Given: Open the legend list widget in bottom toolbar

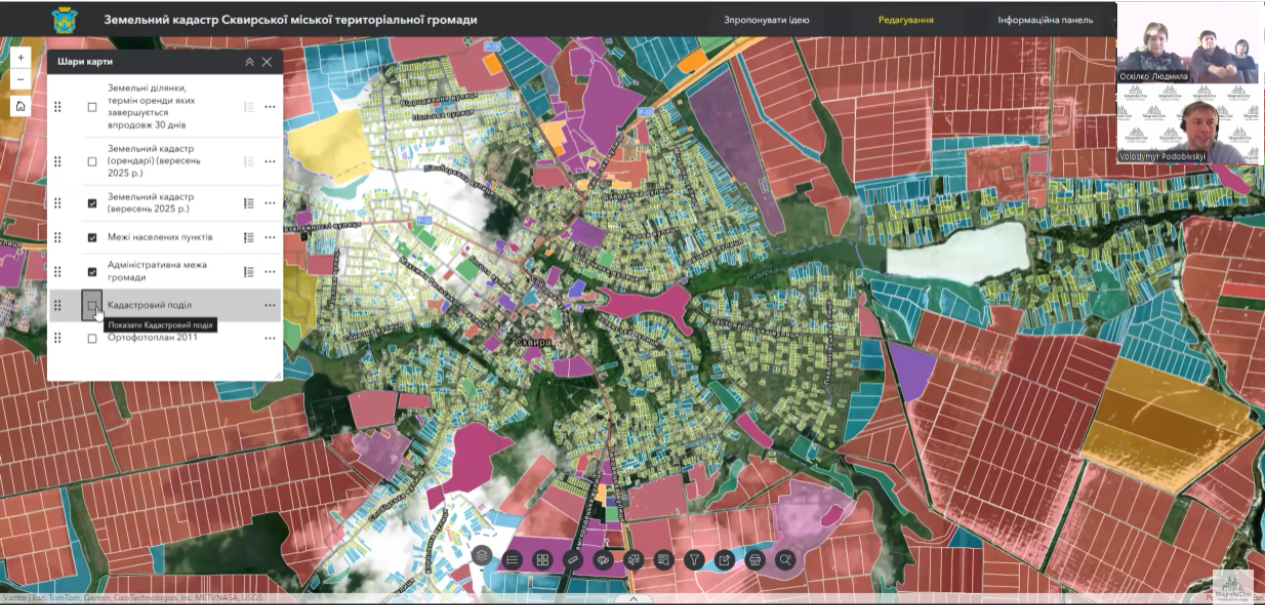Looking at the screenshot, I should (x=512, y=560).
